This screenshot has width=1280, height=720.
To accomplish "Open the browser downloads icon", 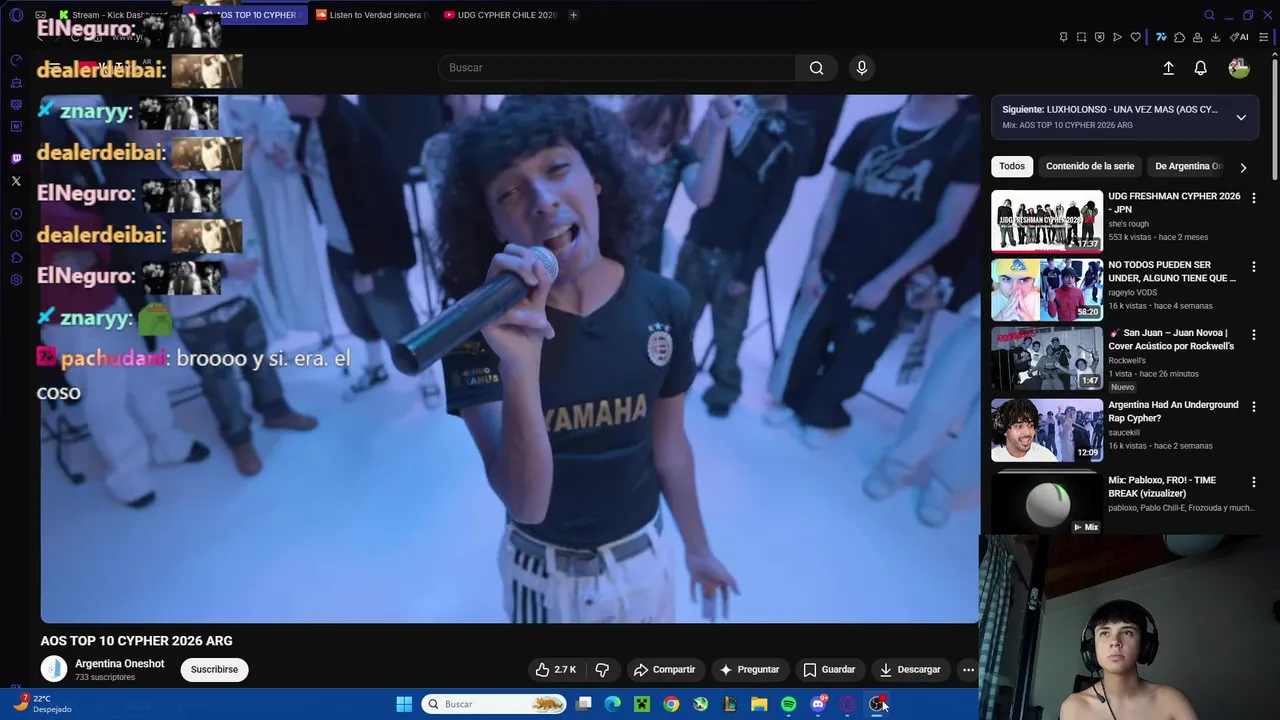I will tap(1215, 37).
